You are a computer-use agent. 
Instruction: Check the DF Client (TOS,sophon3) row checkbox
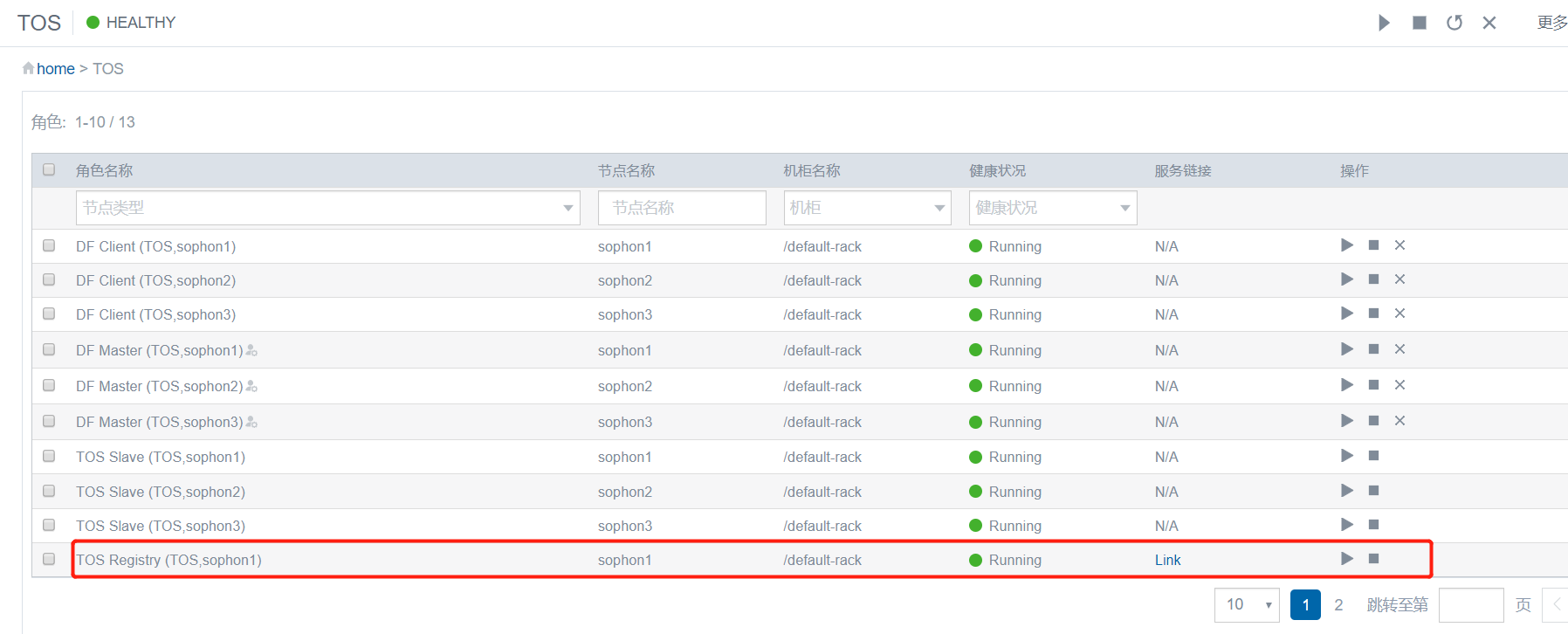point(49,314)
